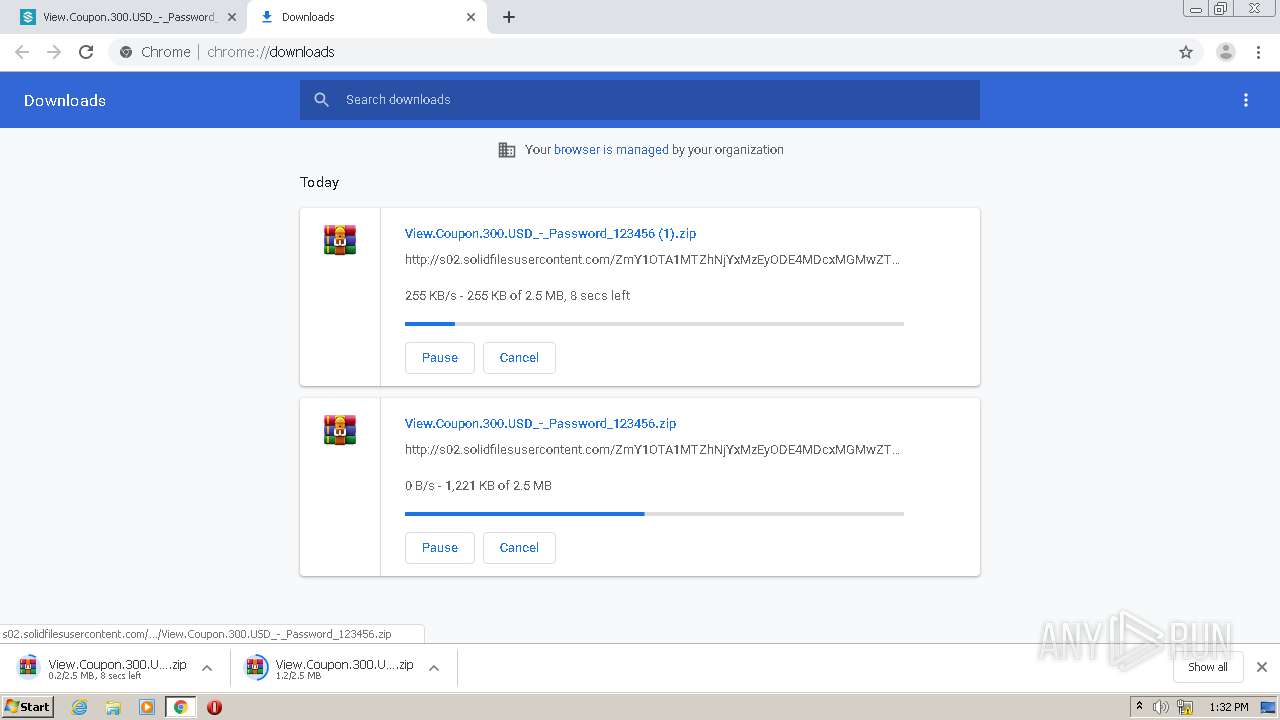
Task: Reload the downloads page
Action: [86, 52]
